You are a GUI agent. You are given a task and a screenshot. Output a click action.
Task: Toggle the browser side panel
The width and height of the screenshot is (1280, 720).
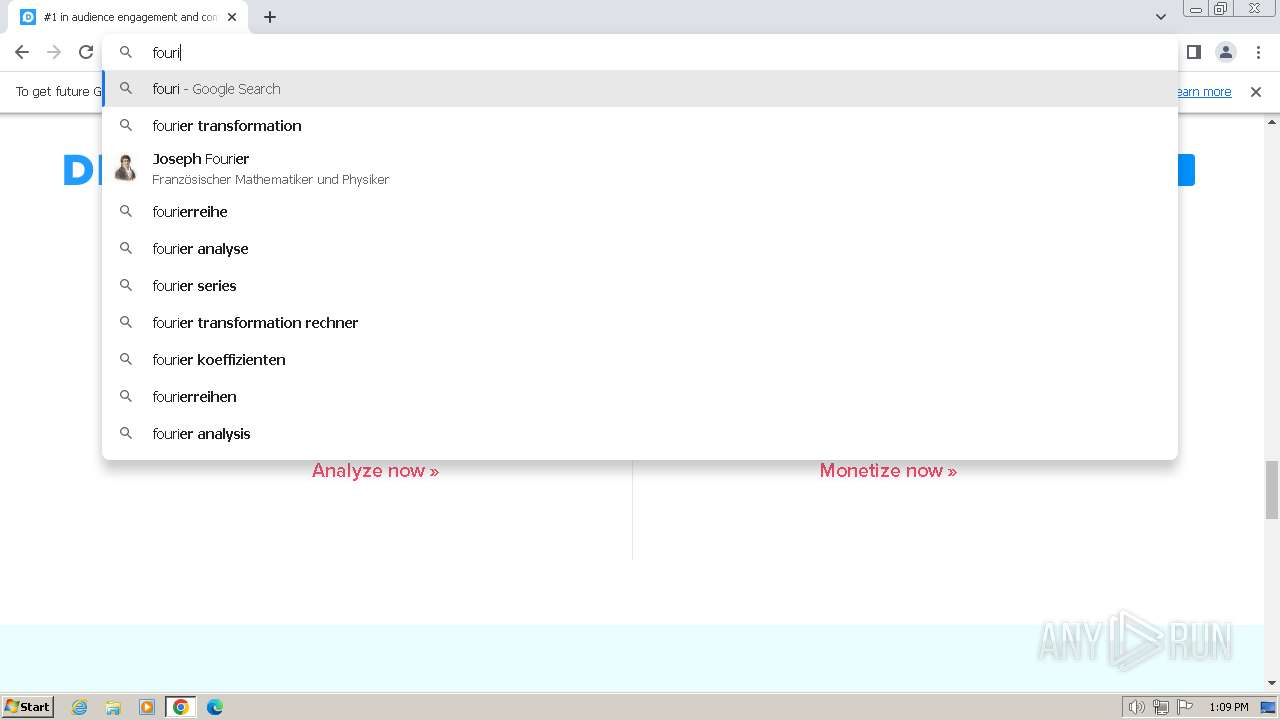pos(1193,52)
